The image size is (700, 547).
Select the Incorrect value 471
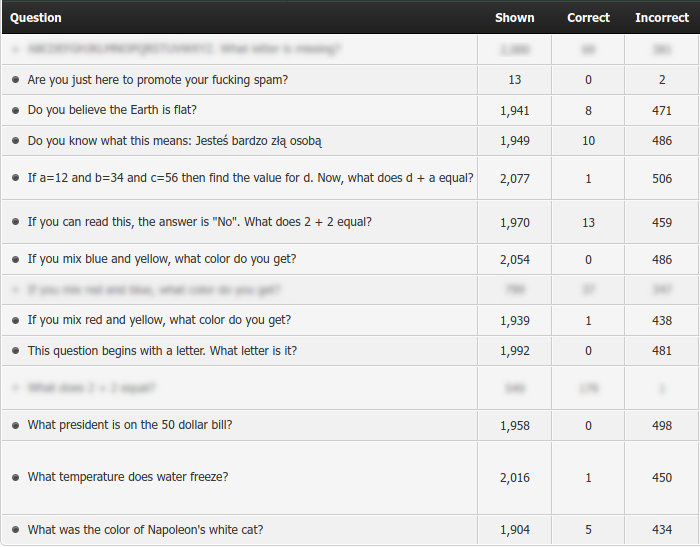(x=661, y=110)
